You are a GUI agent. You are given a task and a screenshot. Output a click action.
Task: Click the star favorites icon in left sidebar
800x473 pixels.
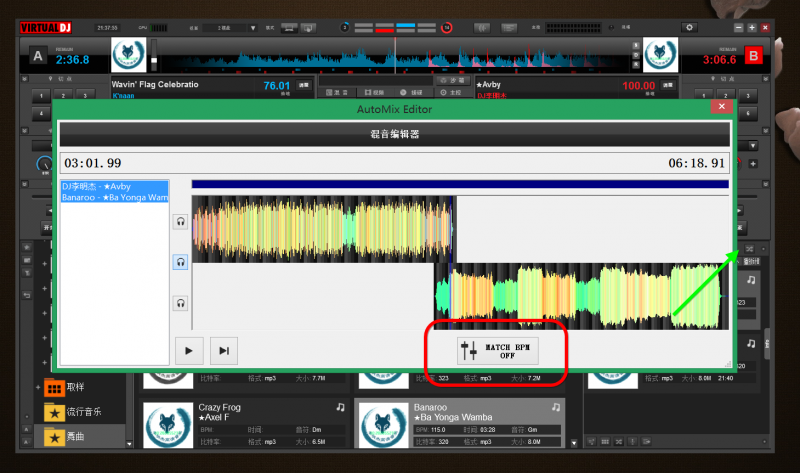click(27, 247)
